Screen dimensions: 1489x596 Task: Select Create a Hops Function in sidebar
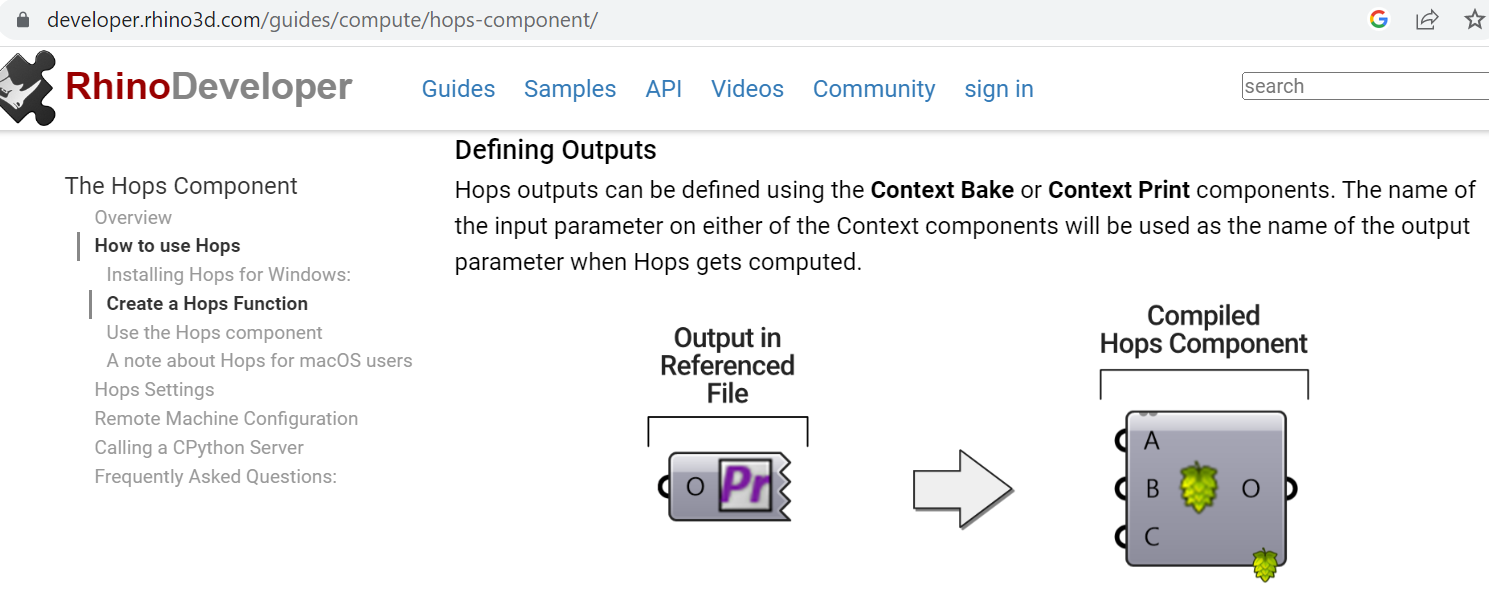click(207, 303)
